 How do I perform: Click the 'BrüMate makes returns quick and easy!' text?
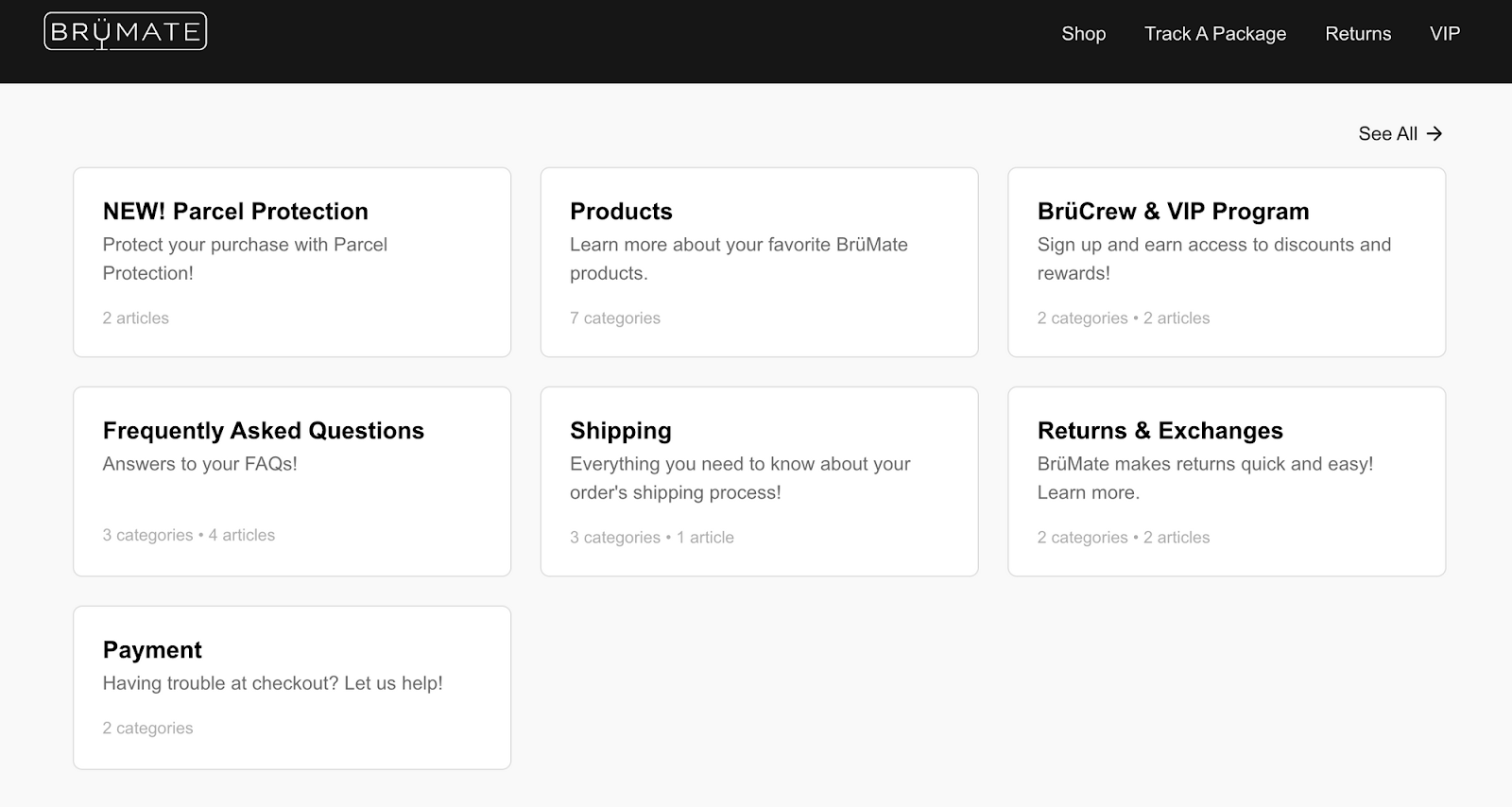tap(1205, 478)
